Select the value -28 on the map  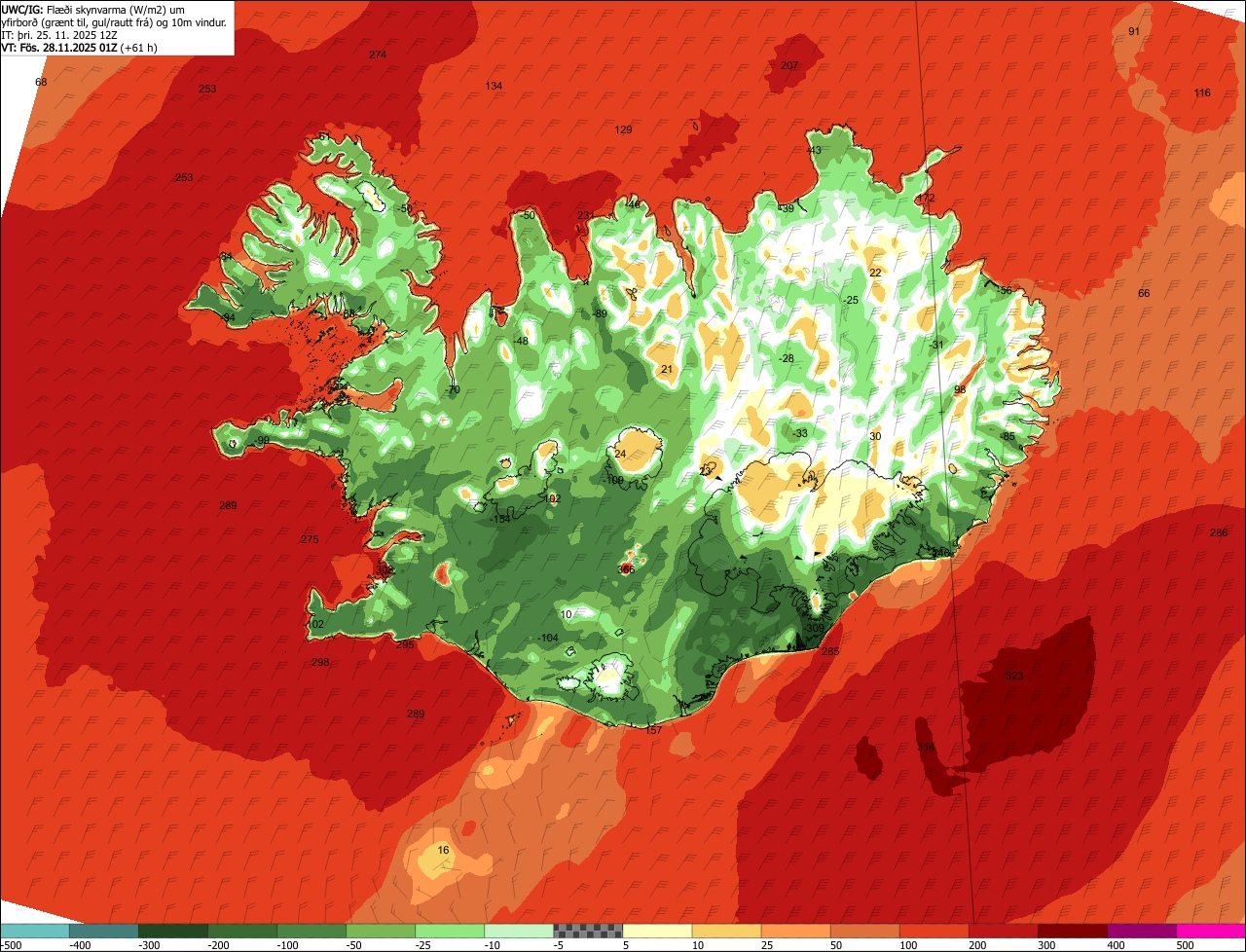coord(787,358)
